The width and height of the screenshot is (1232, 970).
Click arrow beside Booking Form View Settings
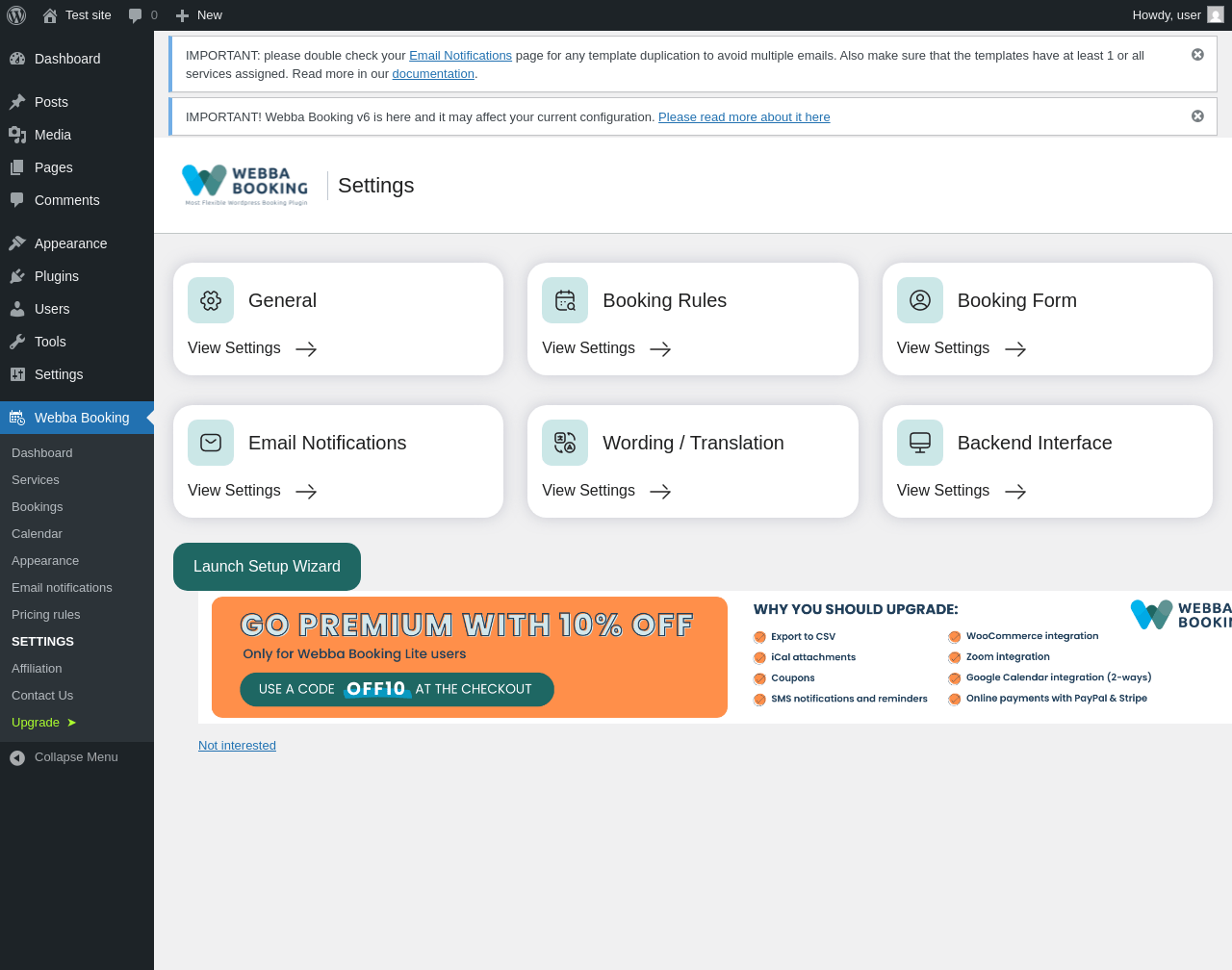[1015, 349]
